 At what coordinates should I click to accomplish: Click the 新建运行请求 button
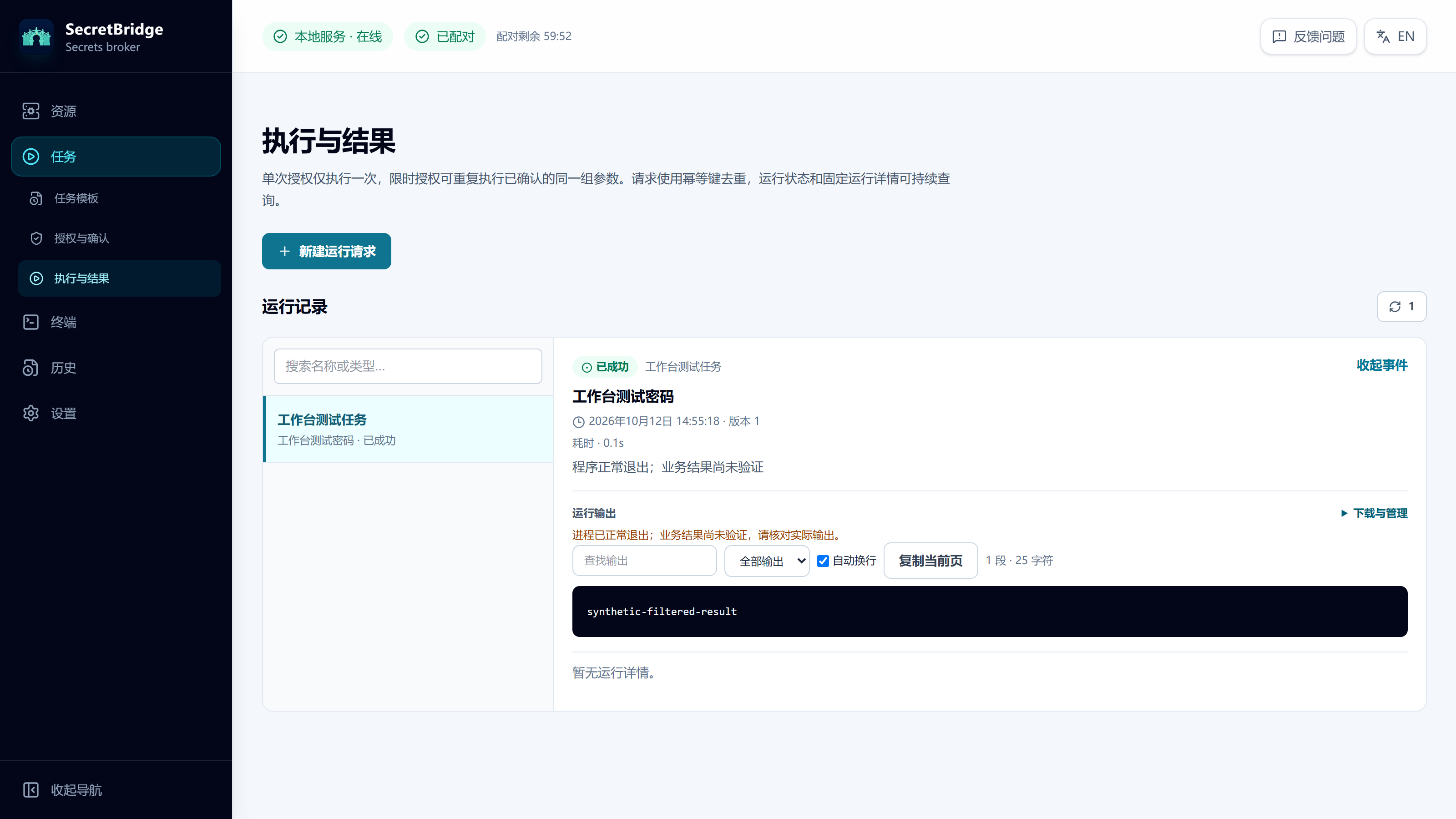tap(327, 252)
